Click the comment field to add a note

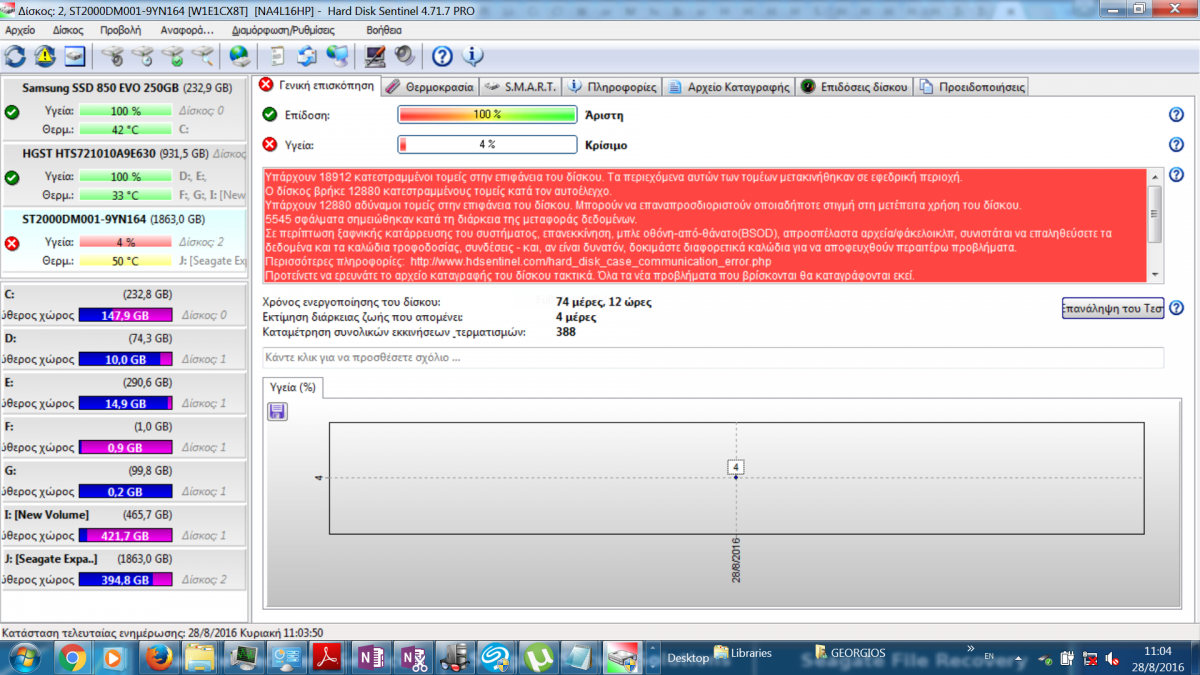[x=713, y=357]
